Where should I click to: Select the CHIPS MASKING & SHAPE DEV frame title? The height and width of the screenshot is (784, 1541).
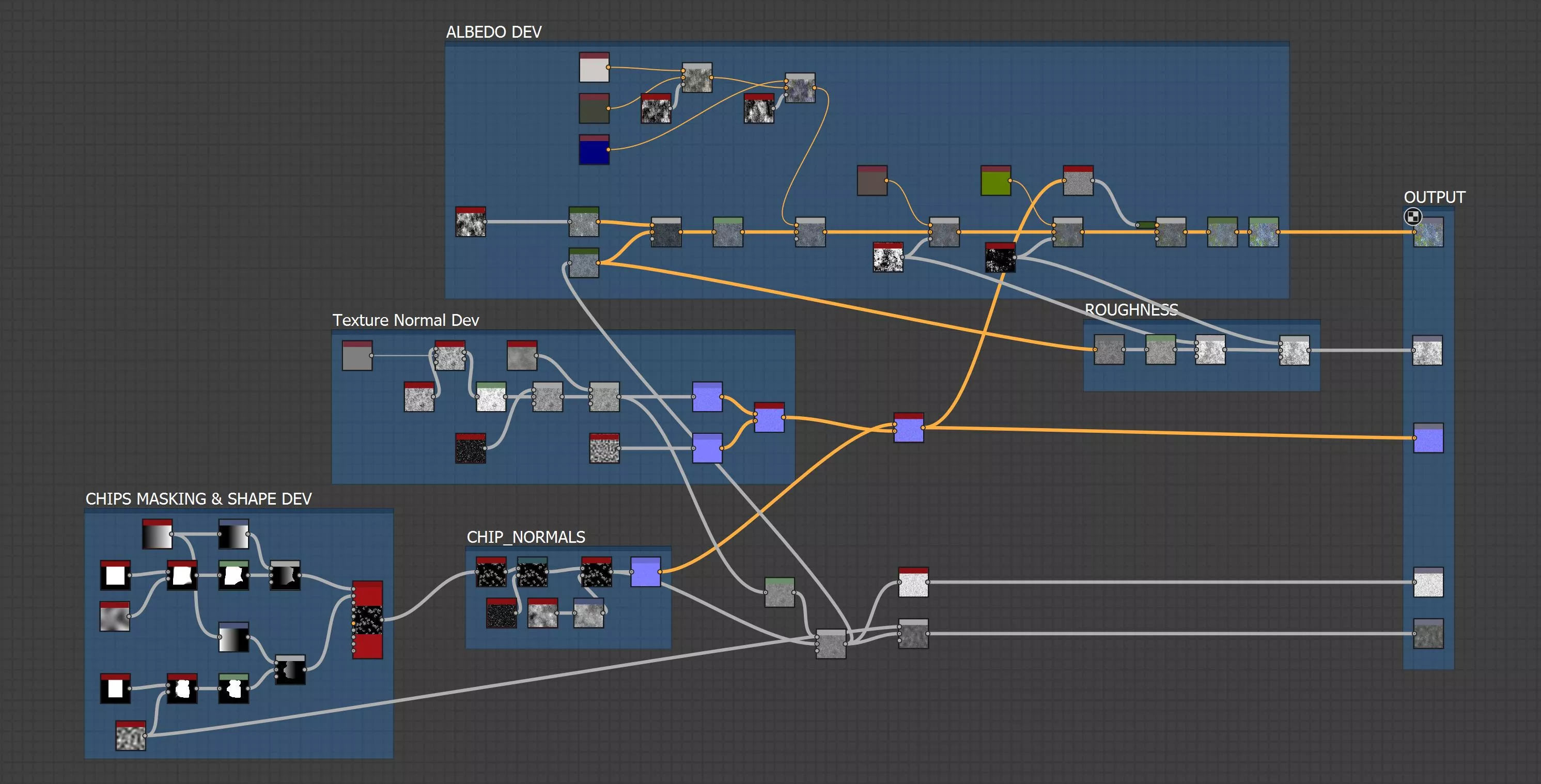[198, 499]
